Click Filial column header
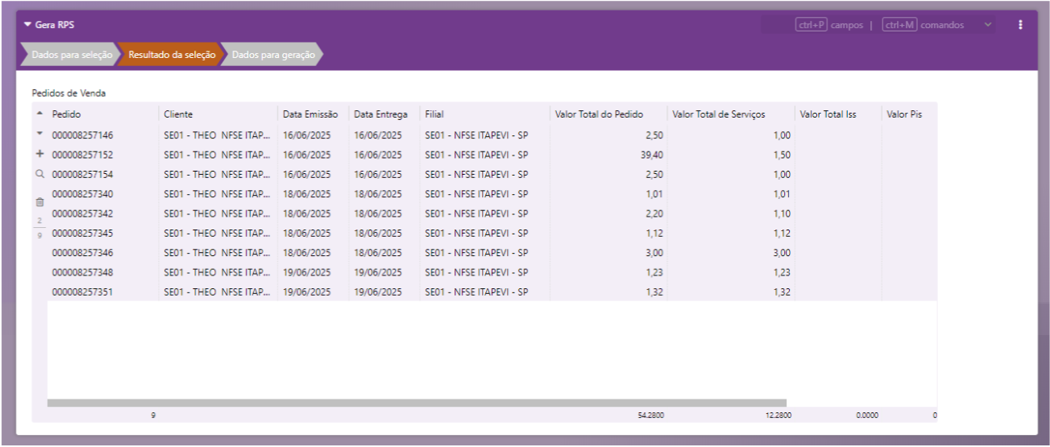This screenshot has width=1050, height=447. coord(434,114)
